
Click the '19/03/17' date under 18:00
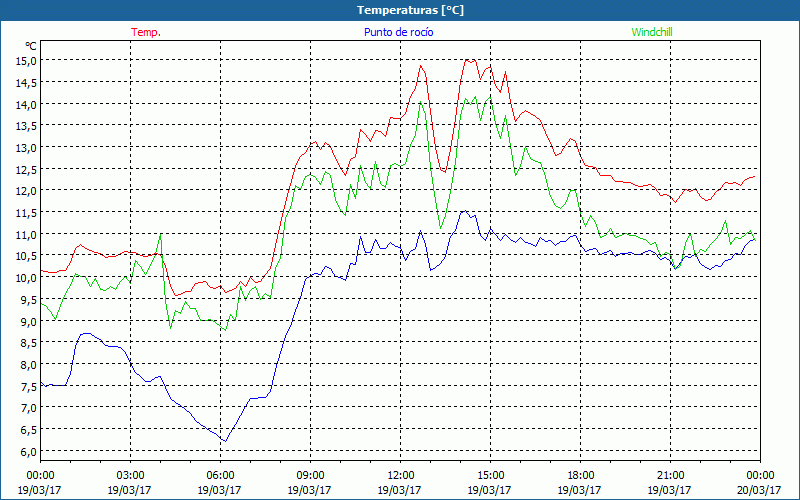click(579, 490)
